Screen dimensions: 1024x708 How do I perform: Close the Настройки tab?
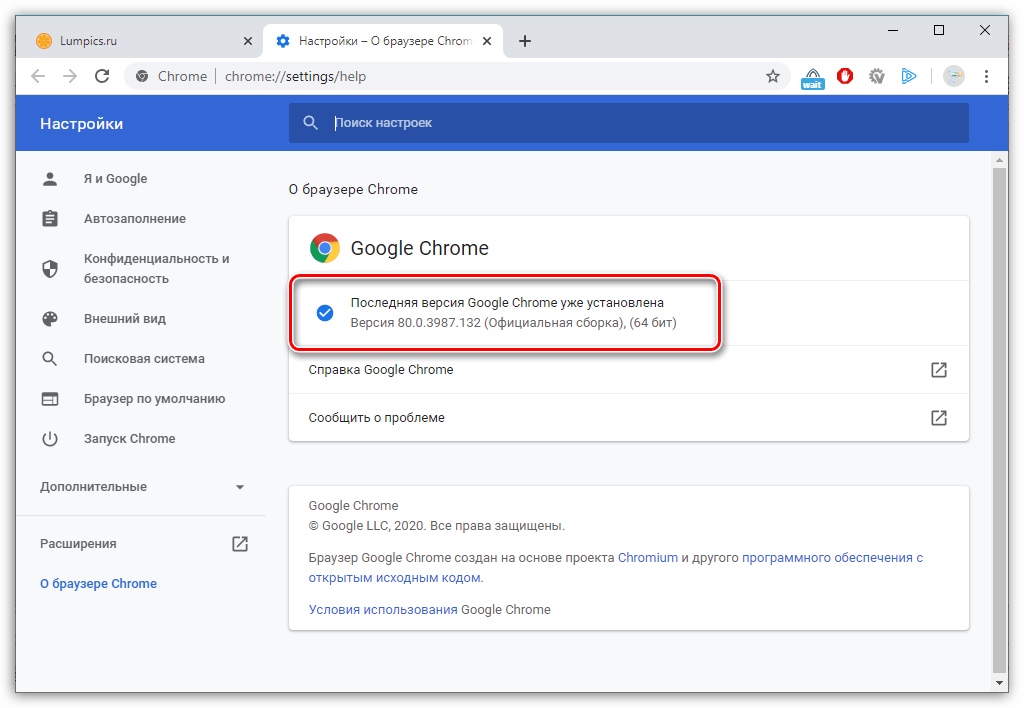487,41
